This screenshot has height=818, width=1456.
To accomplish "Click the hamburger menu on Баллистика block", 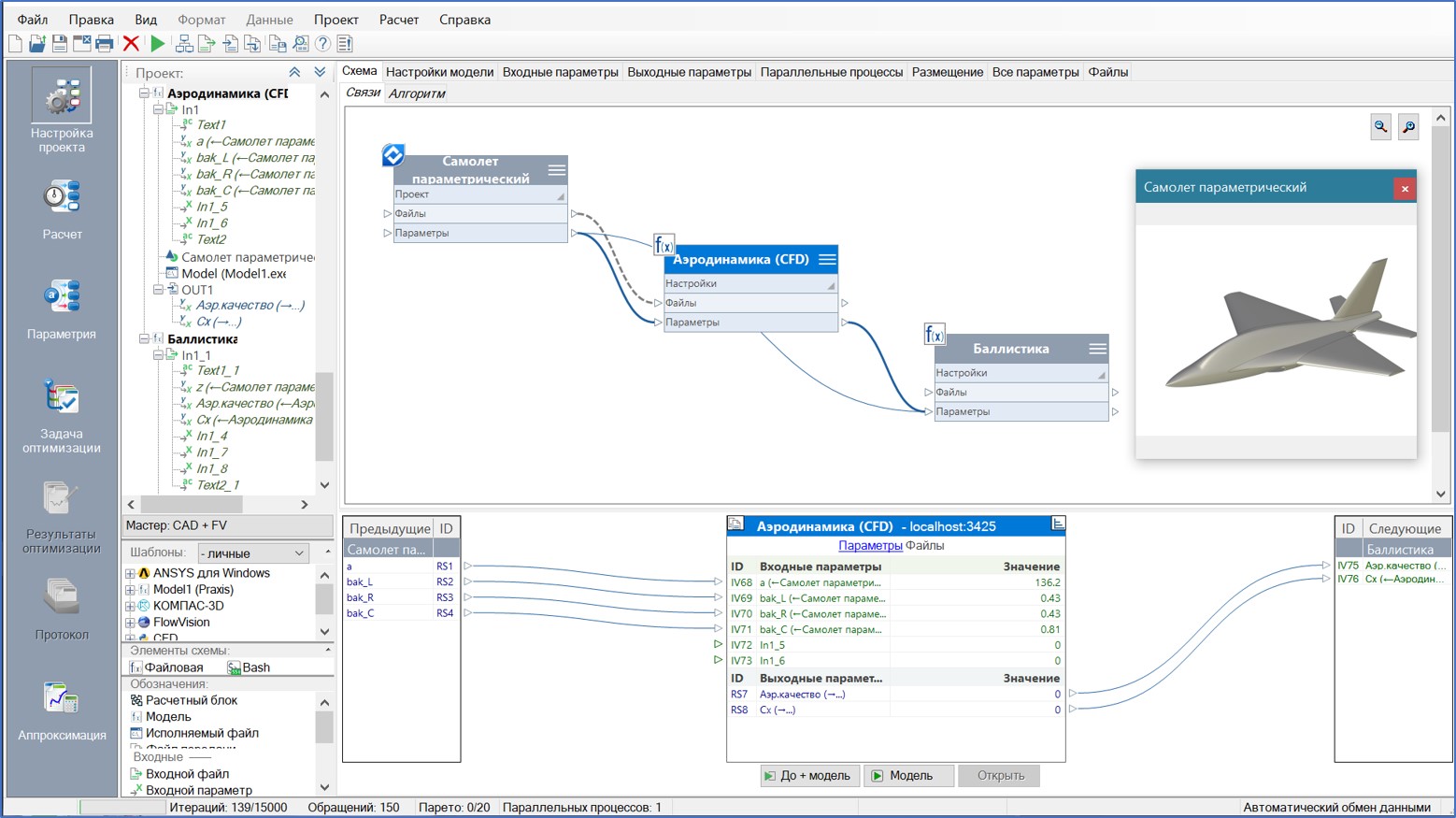I will [x=1097, y=349].
